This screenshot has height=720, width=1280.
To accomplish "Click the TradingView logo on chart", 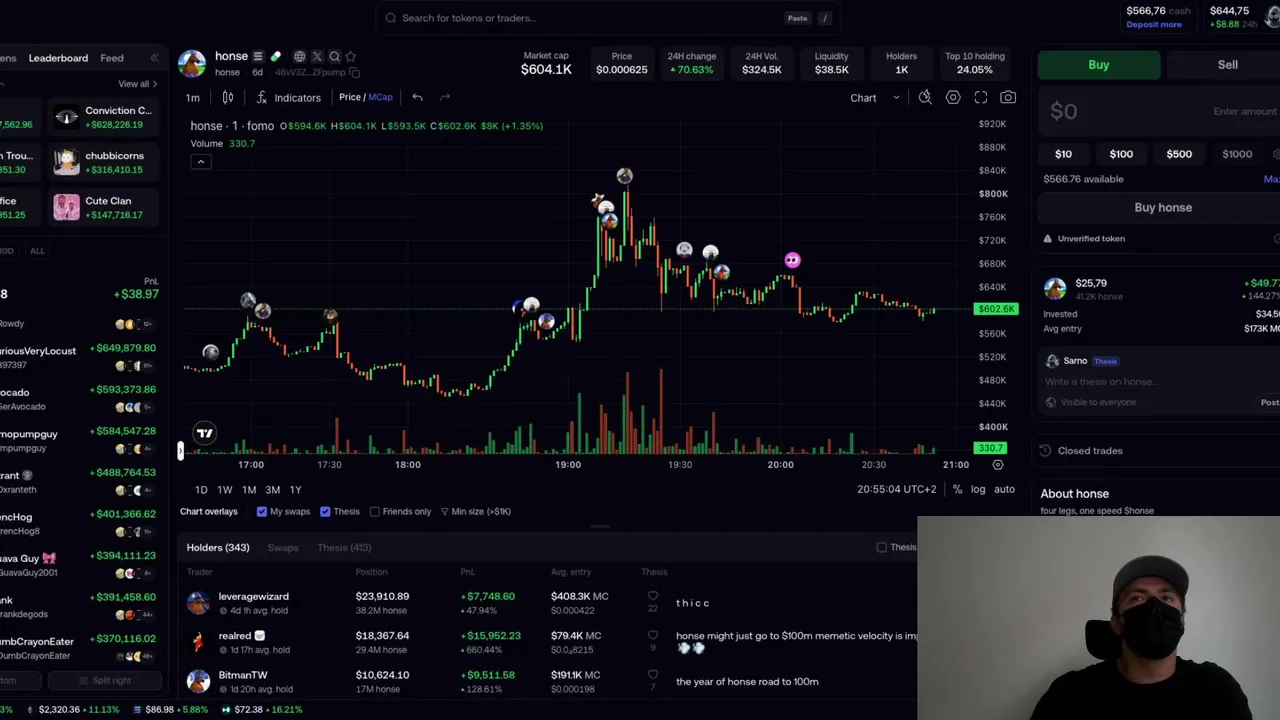I will click(205, 433).
